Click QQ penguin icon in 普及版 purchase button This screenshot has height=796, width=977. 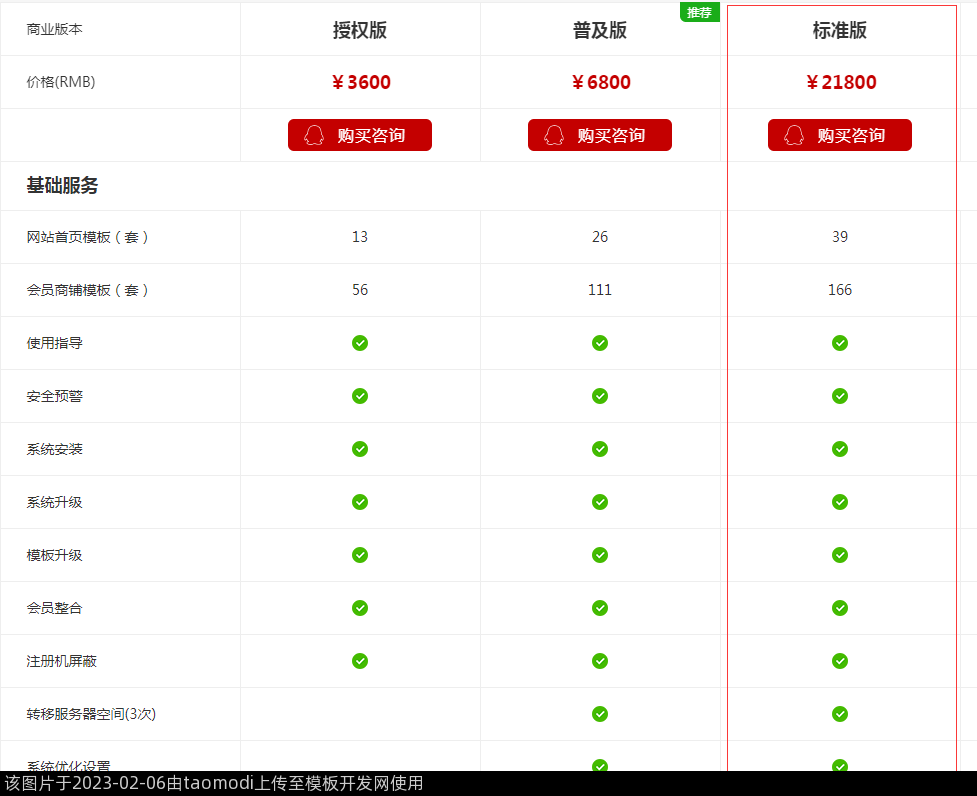click(554, 135)
